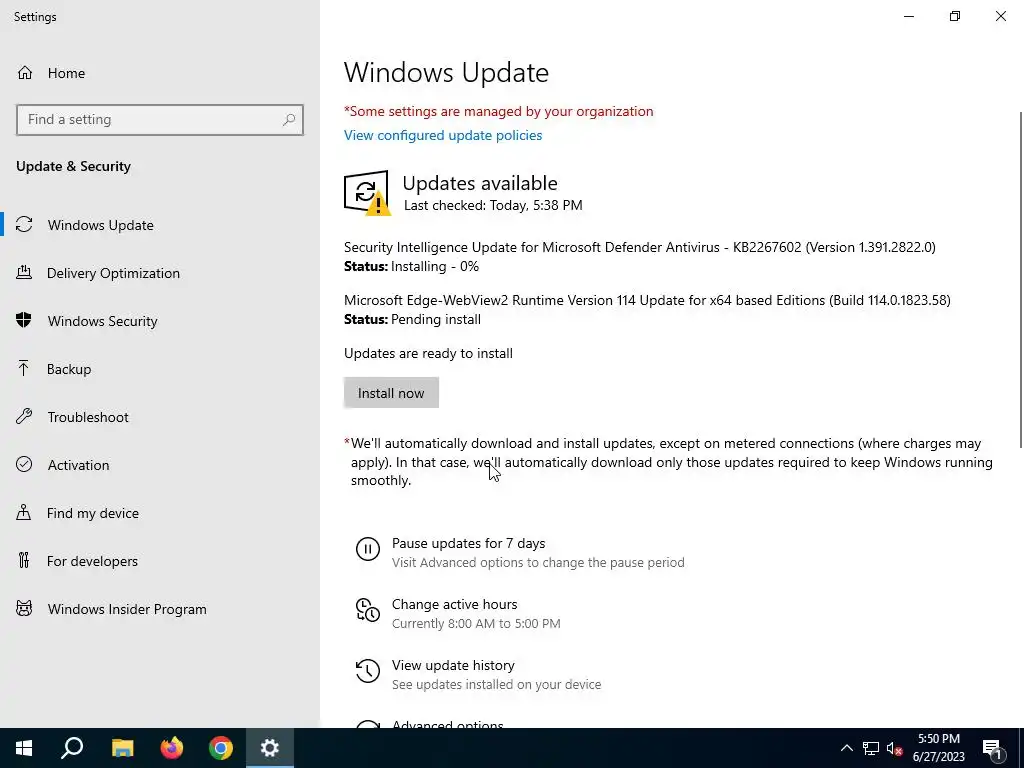Click the settings page vertical scrollbar
This screenshot has height=768, width=1024.
[1021, 280]
